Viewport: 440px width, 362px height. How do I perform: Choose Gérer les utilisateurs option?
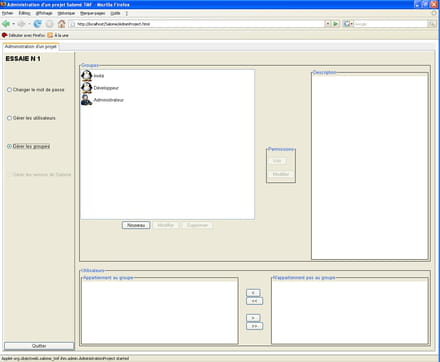point(31,118)
